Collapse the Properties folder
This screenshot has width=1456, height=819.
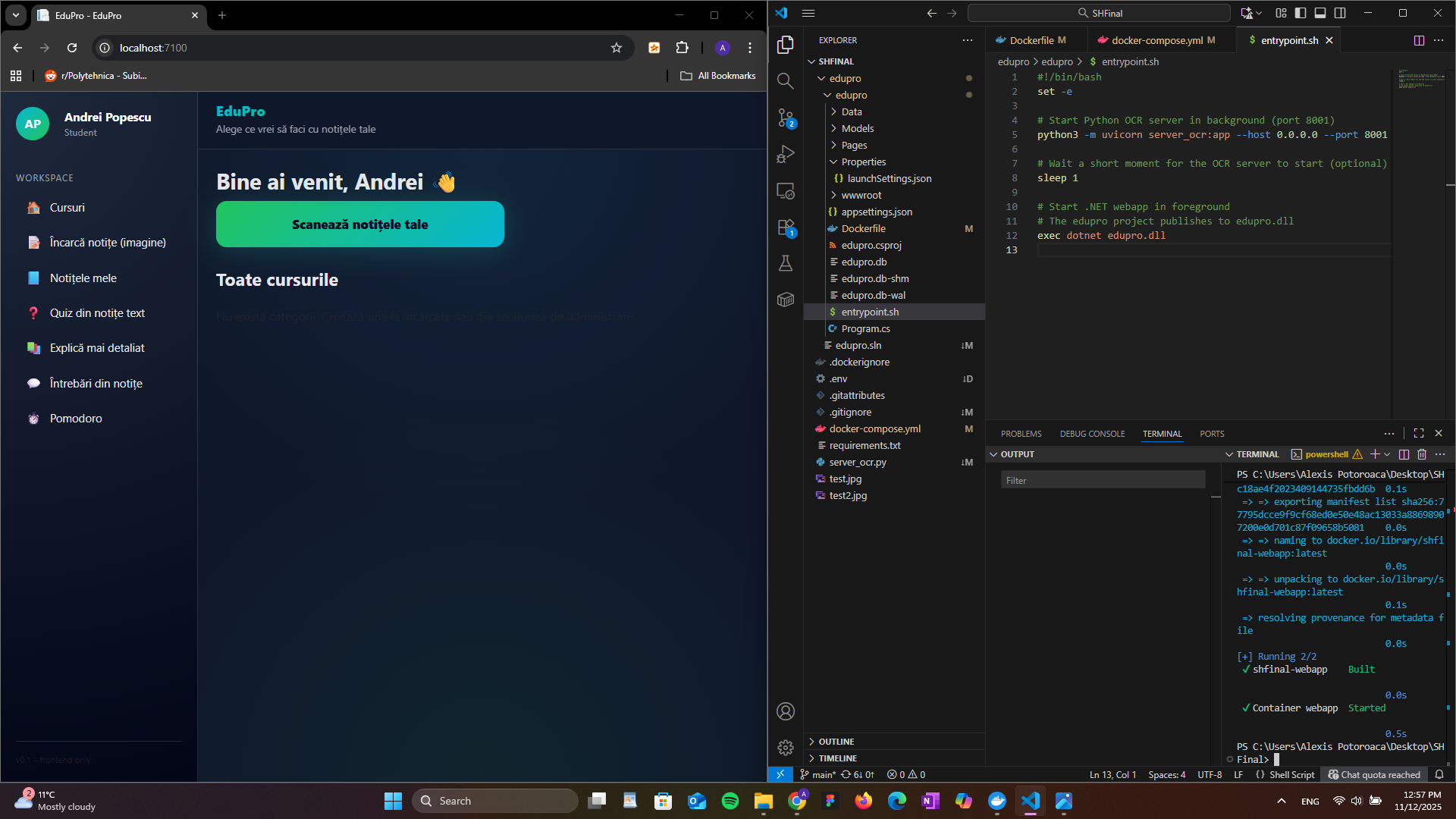coord(863,162)
